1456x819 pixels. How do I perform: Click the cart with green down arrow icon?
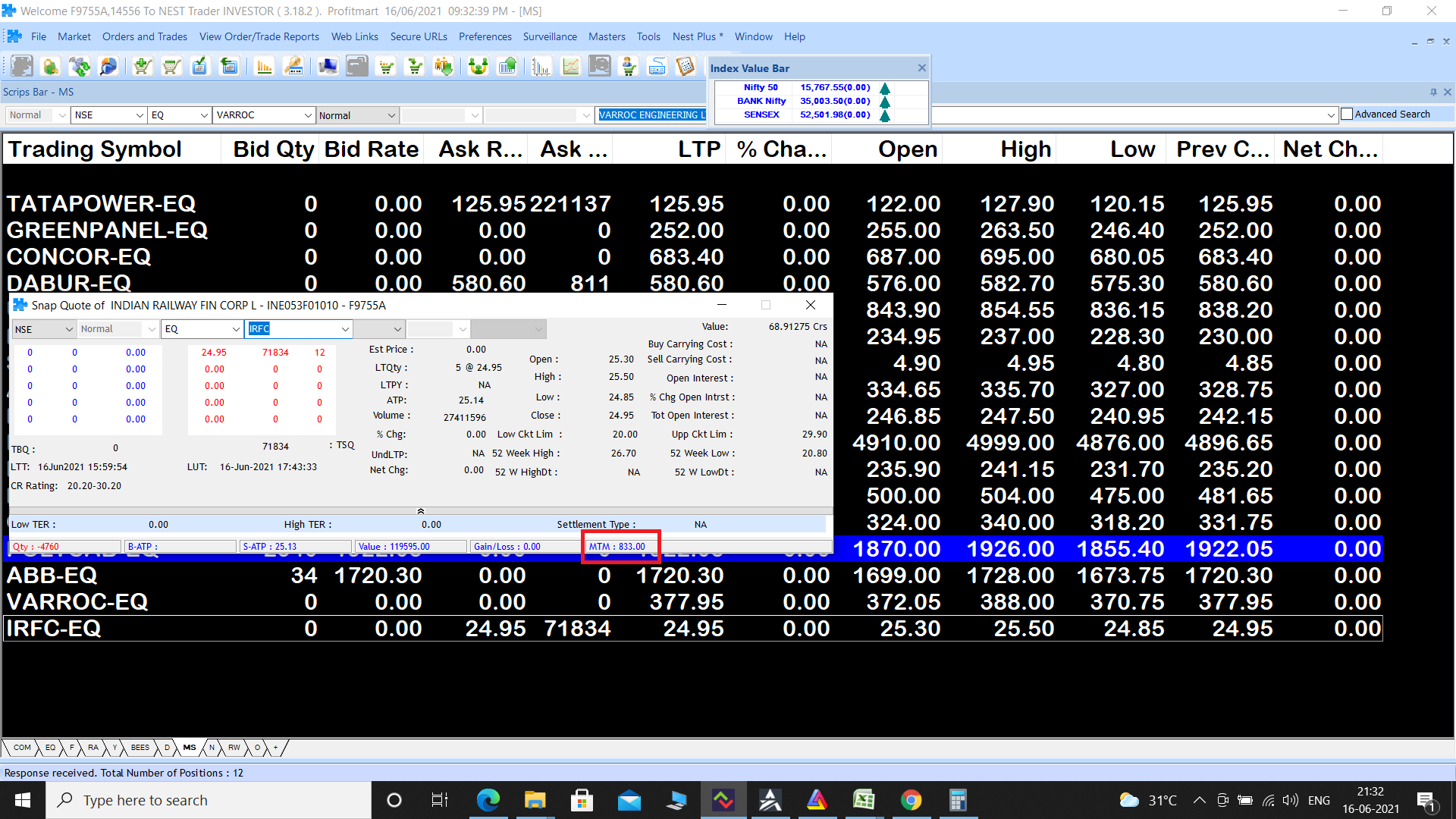point(415,67)
